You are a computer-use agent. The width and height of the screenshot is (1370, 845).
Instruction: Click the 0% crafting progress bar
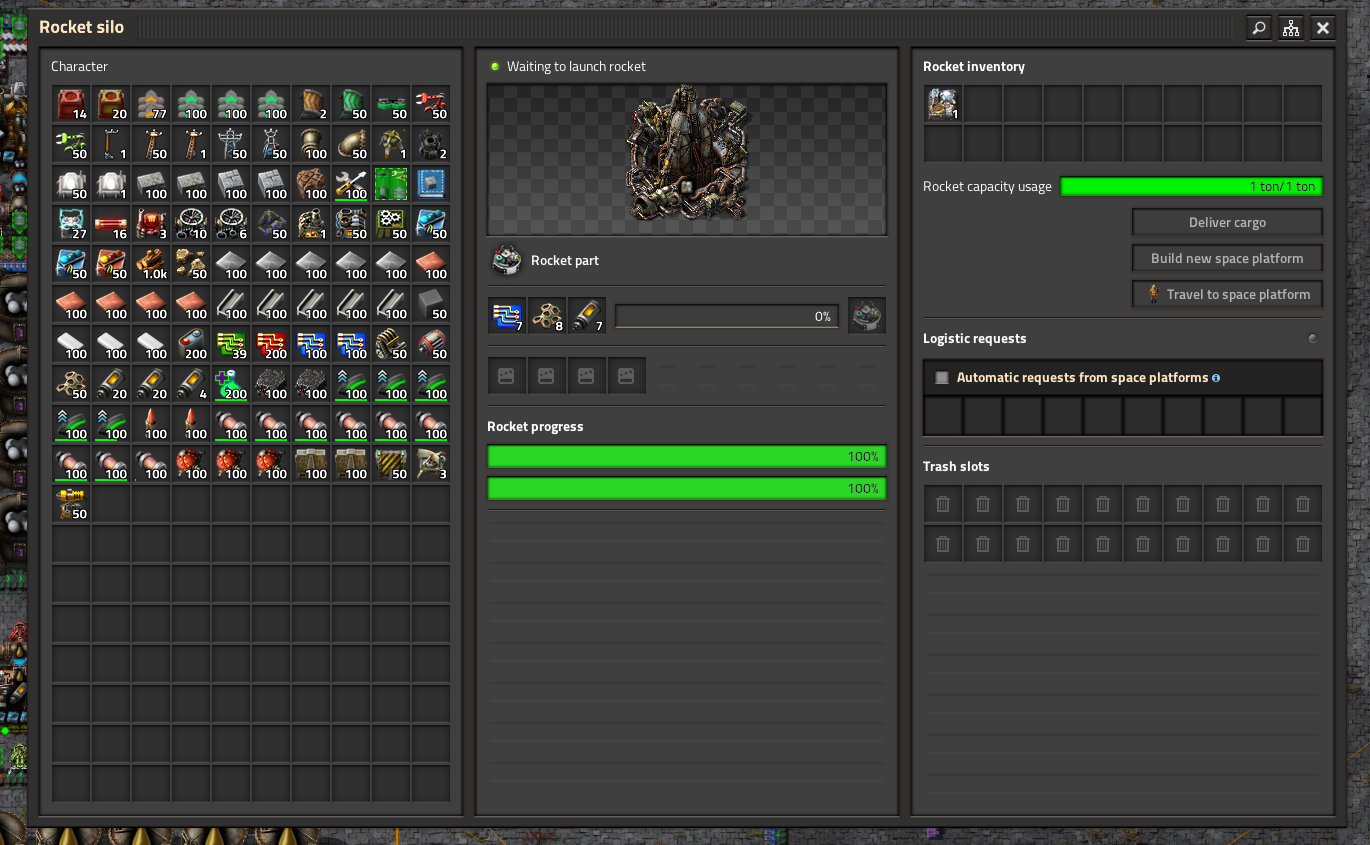click(727, 317)
